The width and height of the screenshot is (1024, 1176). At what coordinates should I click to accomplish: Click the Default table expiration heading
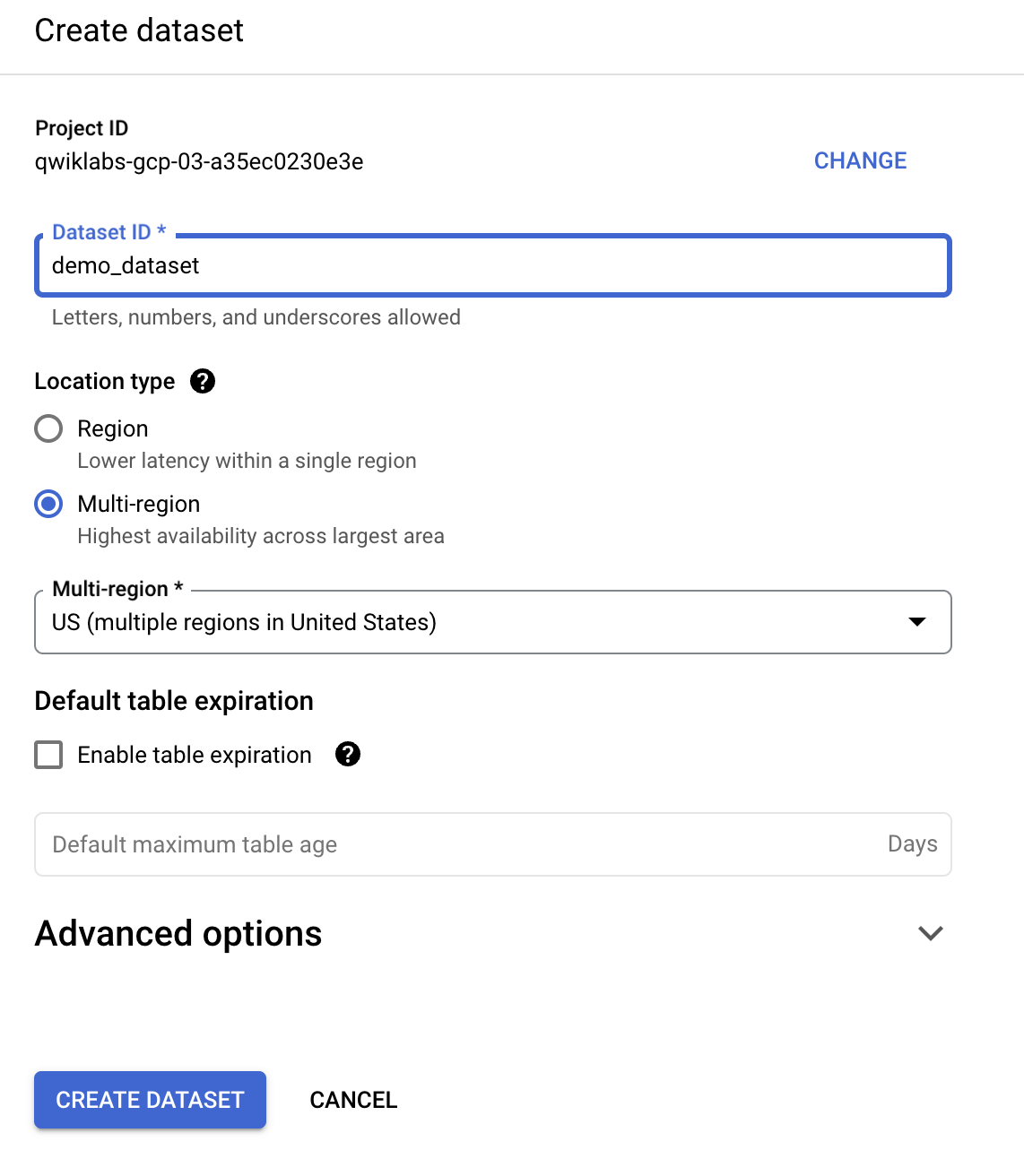pyautogui.click(x=173, y=700)
